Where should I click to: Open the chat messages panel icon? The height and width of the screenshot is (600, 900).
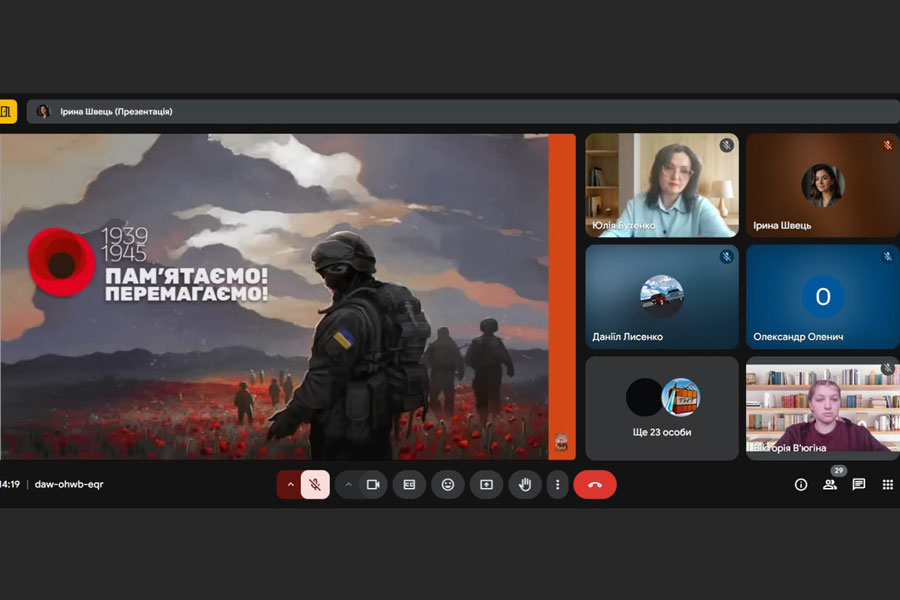click(x=859, y=485)
